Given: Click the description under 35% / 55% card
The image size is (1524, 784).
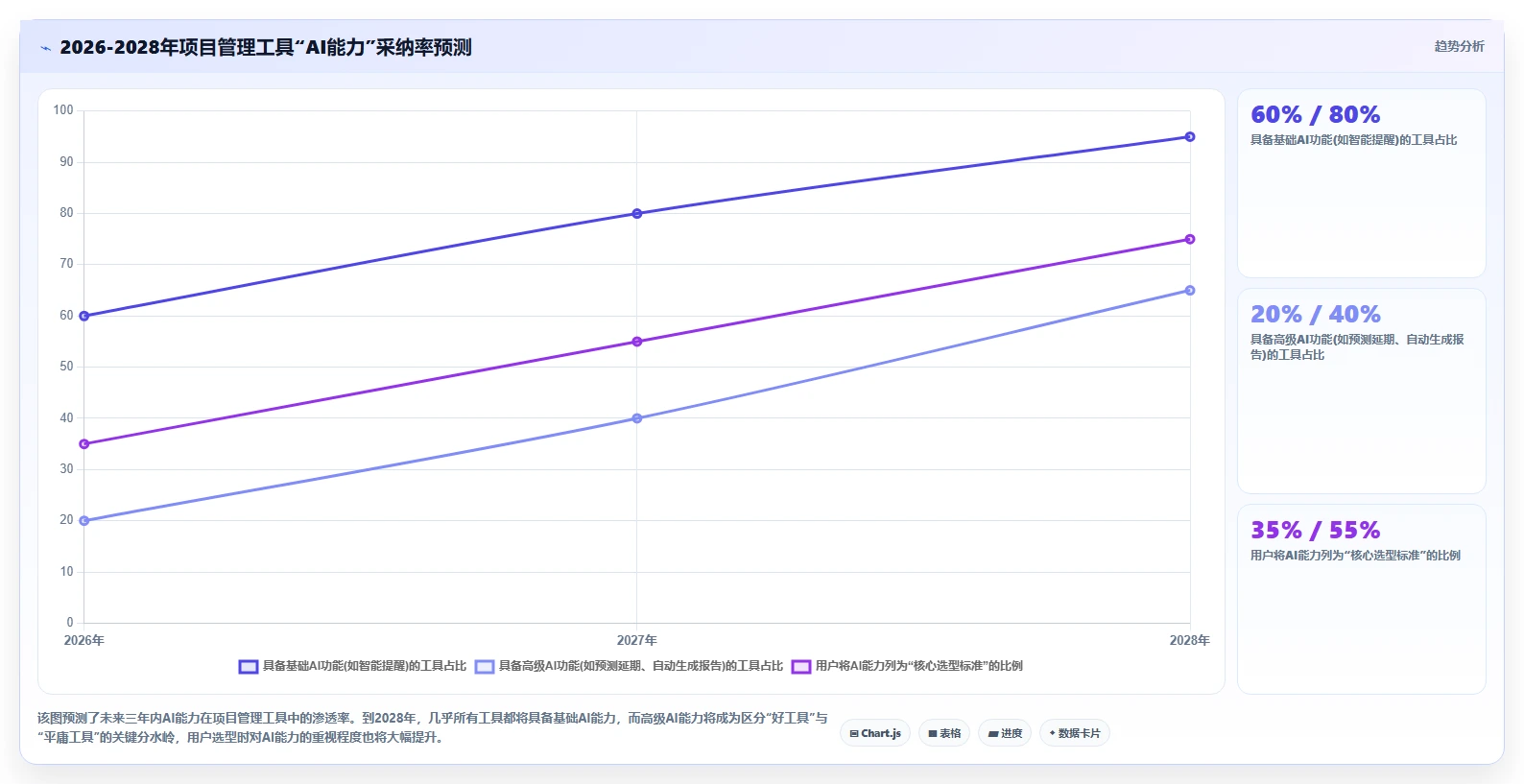Looking at the screenshot, I should pyautogui.click(x=1355, y=556).
